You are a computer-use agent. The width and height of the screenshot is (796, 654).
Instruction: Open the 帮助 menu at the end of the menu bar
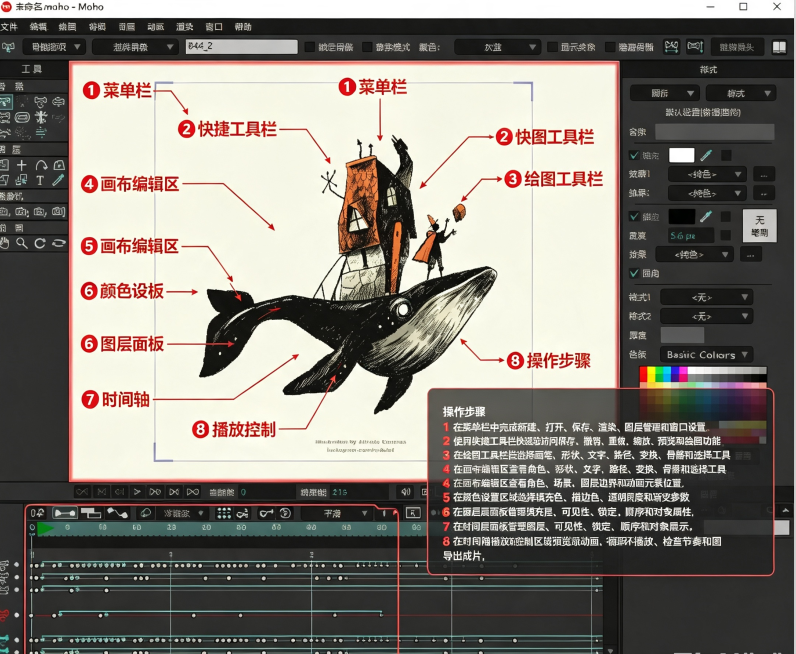[x=243, y=27]
